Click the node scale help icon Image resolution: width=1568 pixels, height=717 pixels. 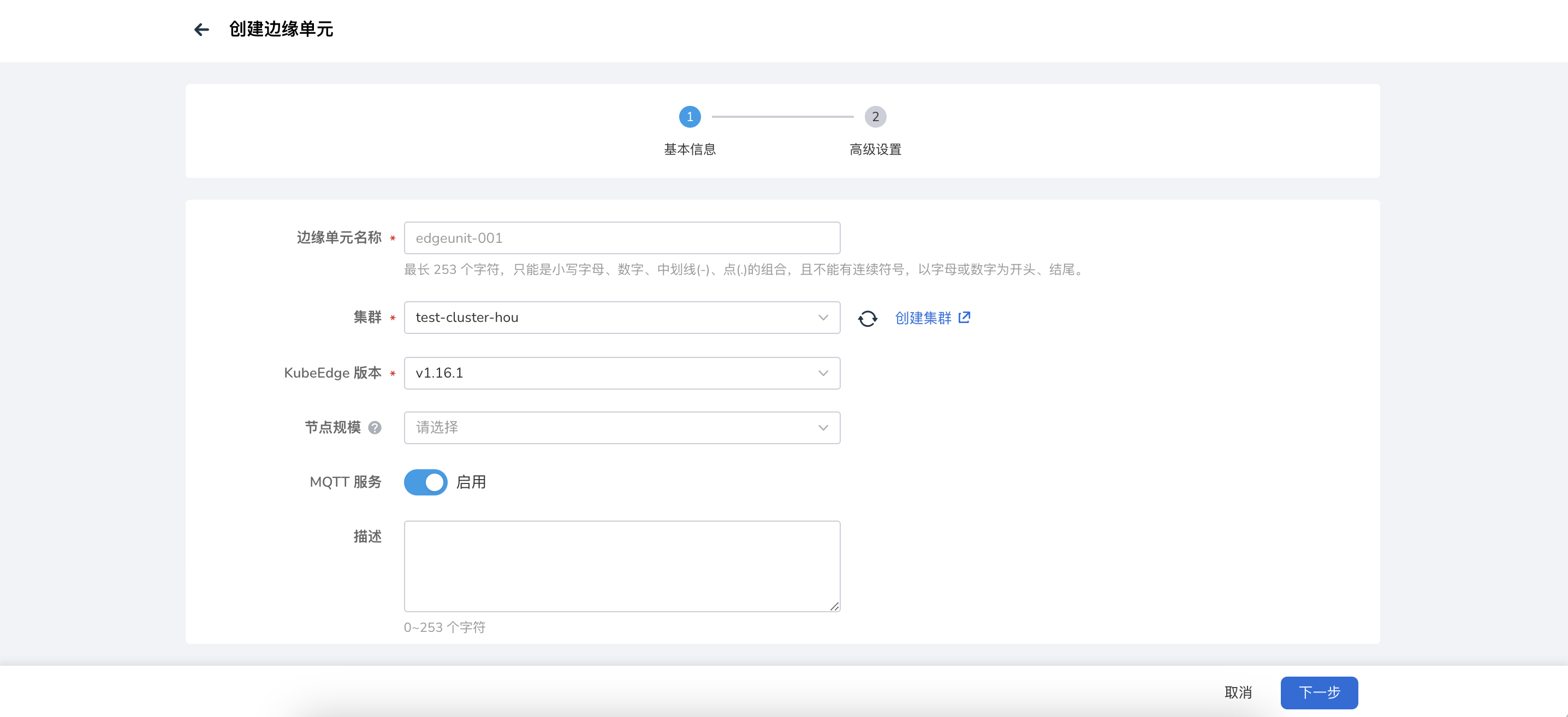[x=375, y=427]
